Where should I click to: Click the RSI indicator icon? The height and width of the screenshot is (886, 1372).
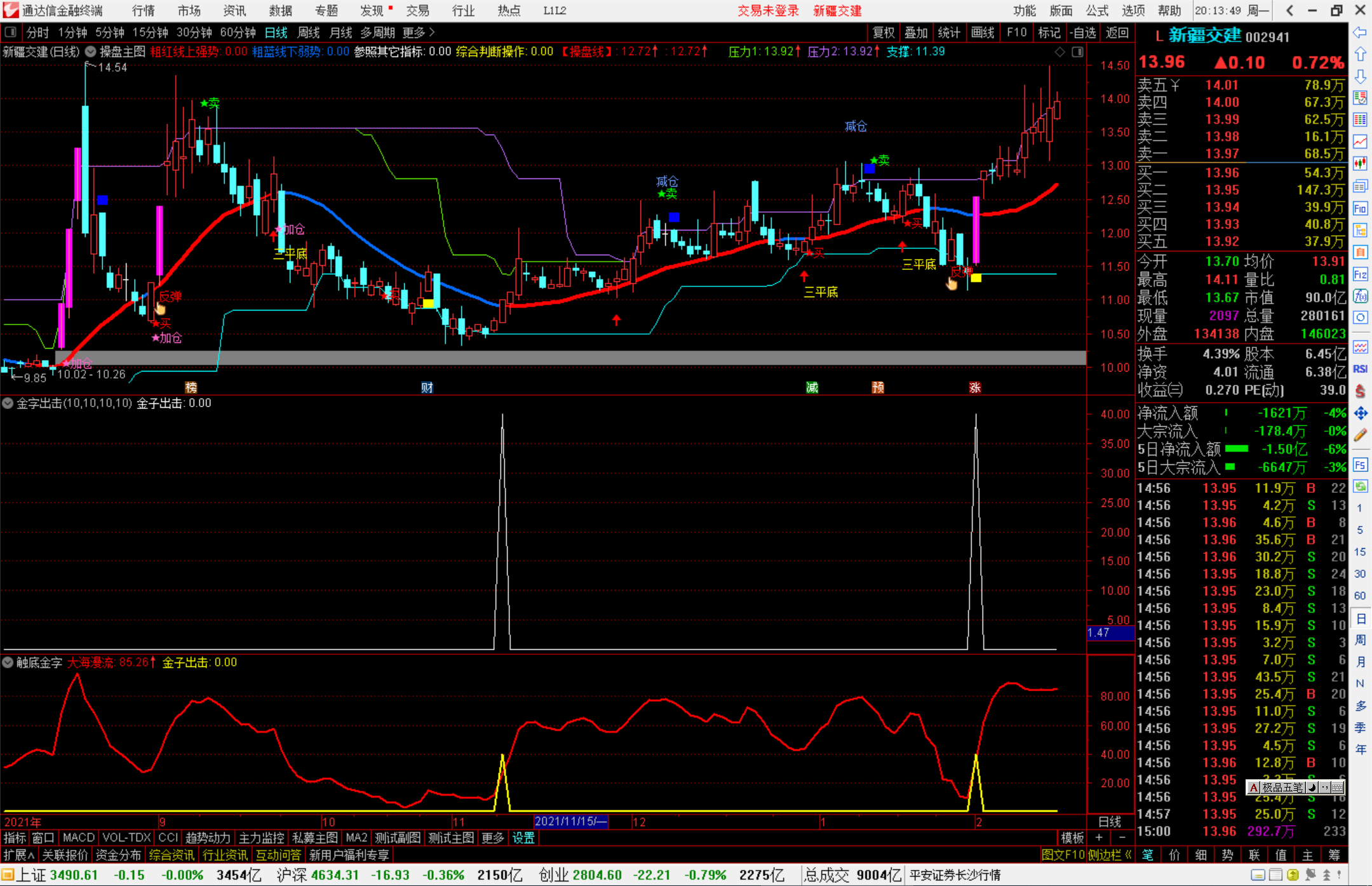coord(1360,369)
